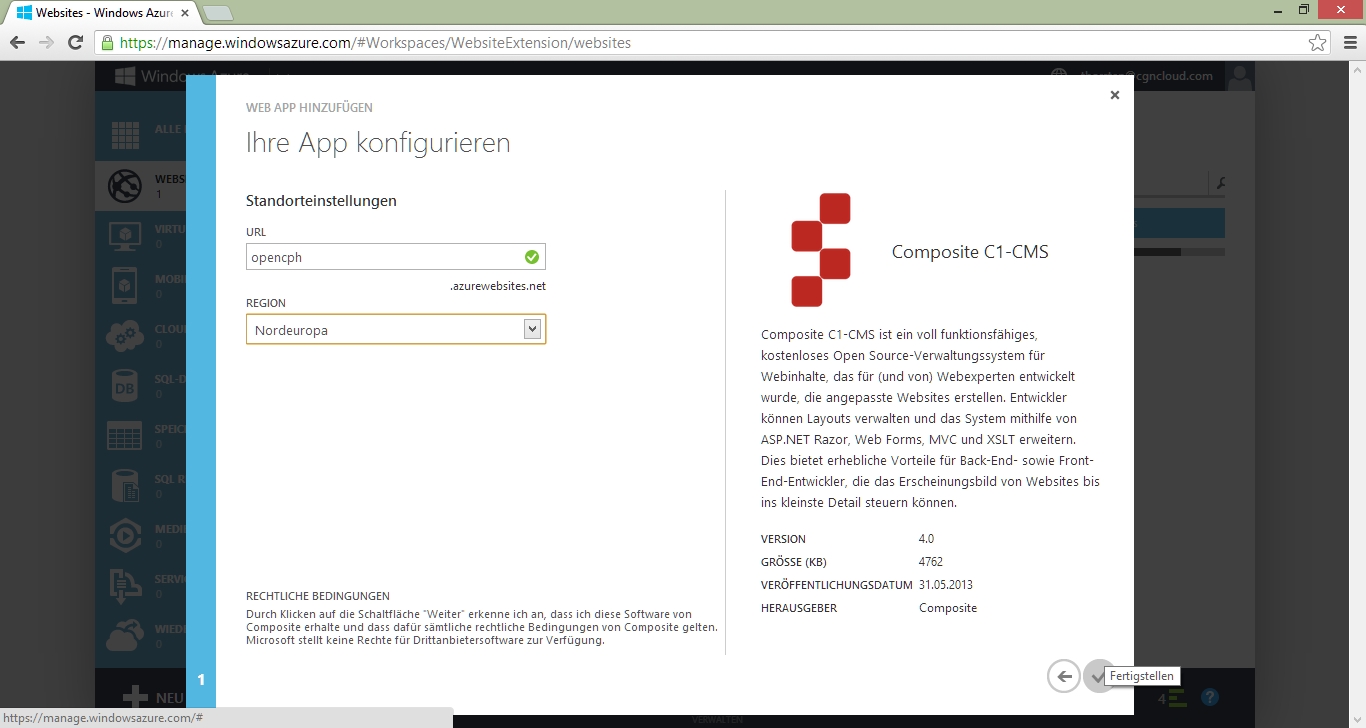Viewport: 1366px width, 728px height.
Task: Select the Websites - Windows Azure browser tab
Action: click(x=100, y=12)
